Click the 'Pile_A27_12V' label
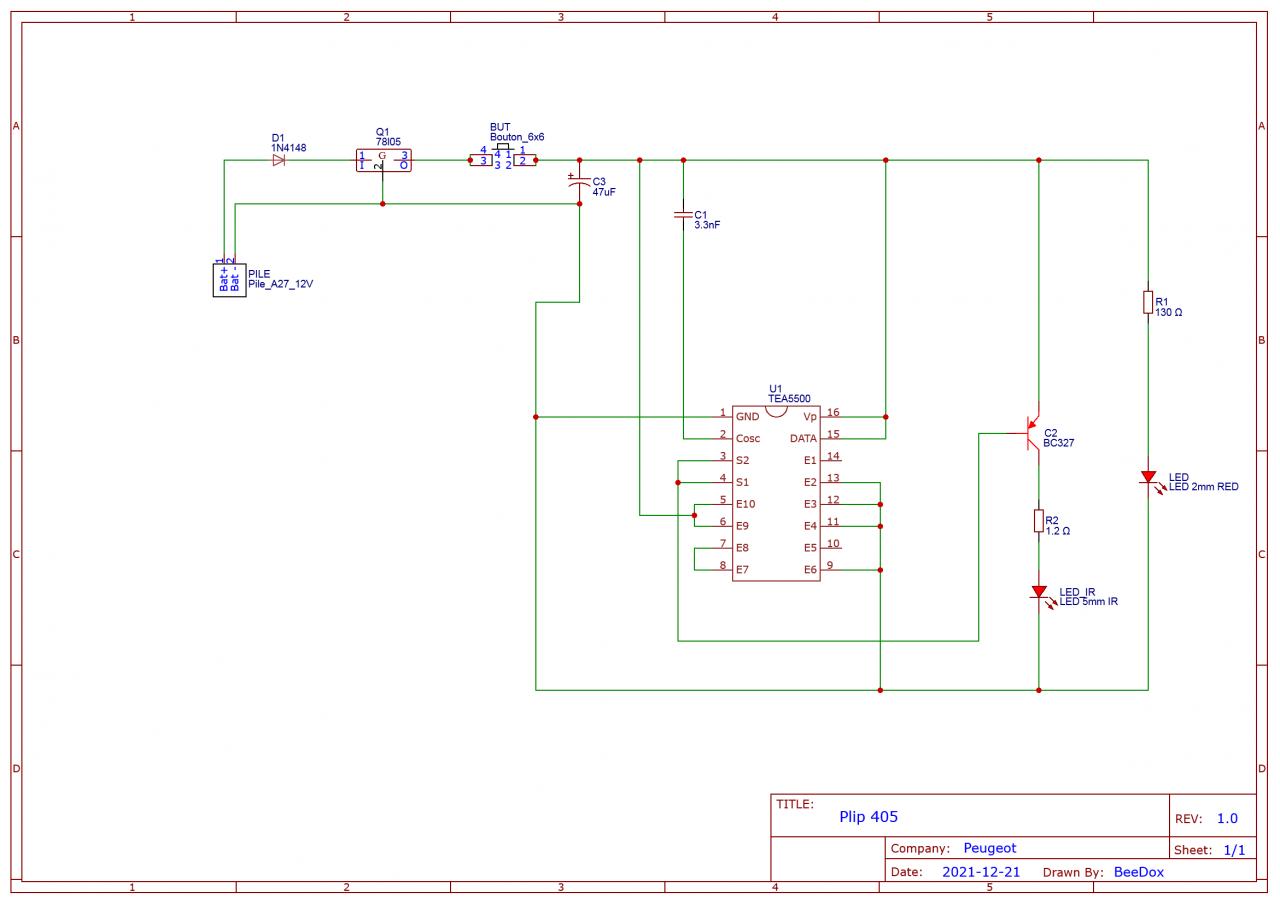 [280, 284]
